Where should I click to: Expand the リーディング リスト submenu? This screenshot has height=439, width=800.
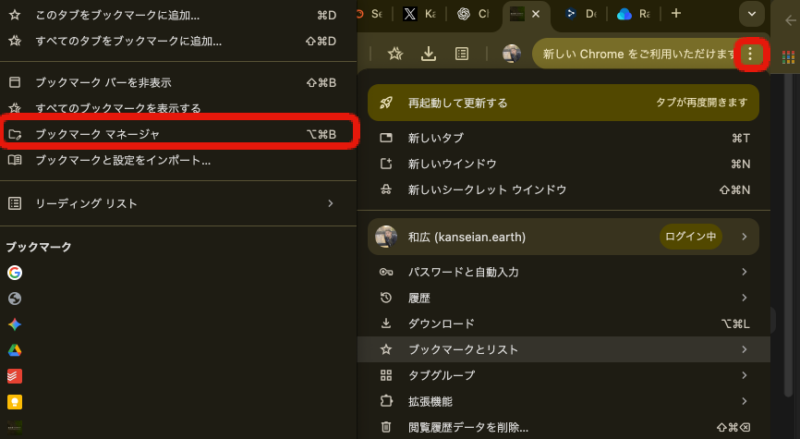pyautogui.click(x=330, y=203)
